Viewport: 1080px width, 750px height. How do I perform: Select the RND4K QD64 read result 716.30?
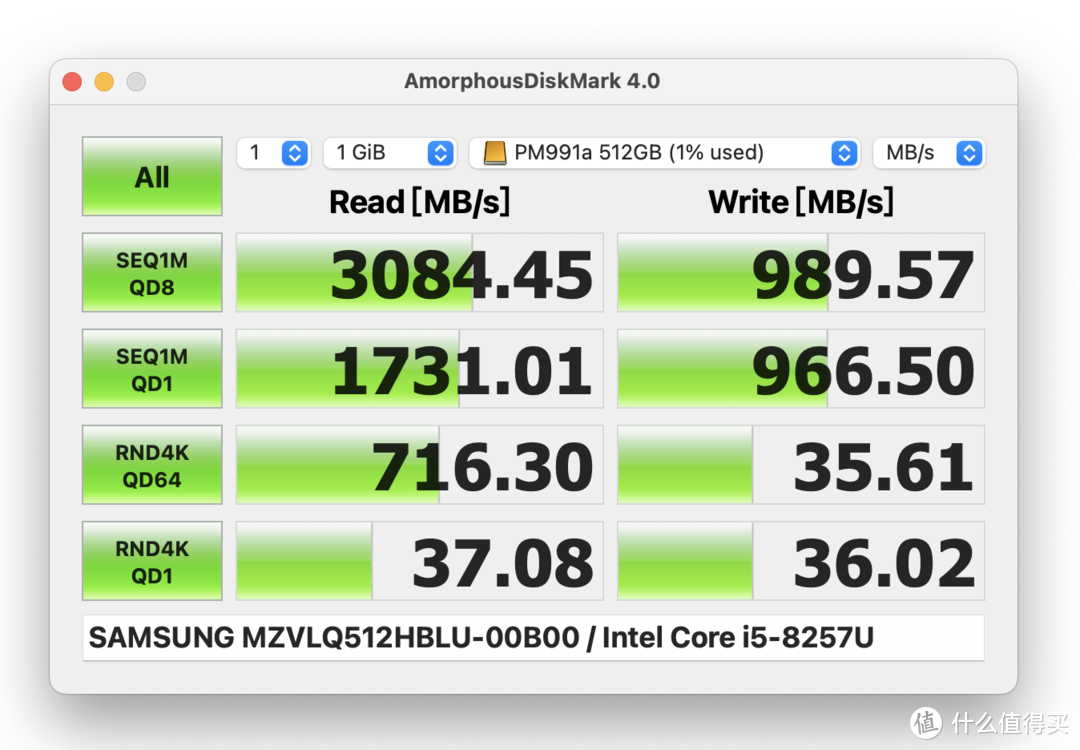point(419,465)
